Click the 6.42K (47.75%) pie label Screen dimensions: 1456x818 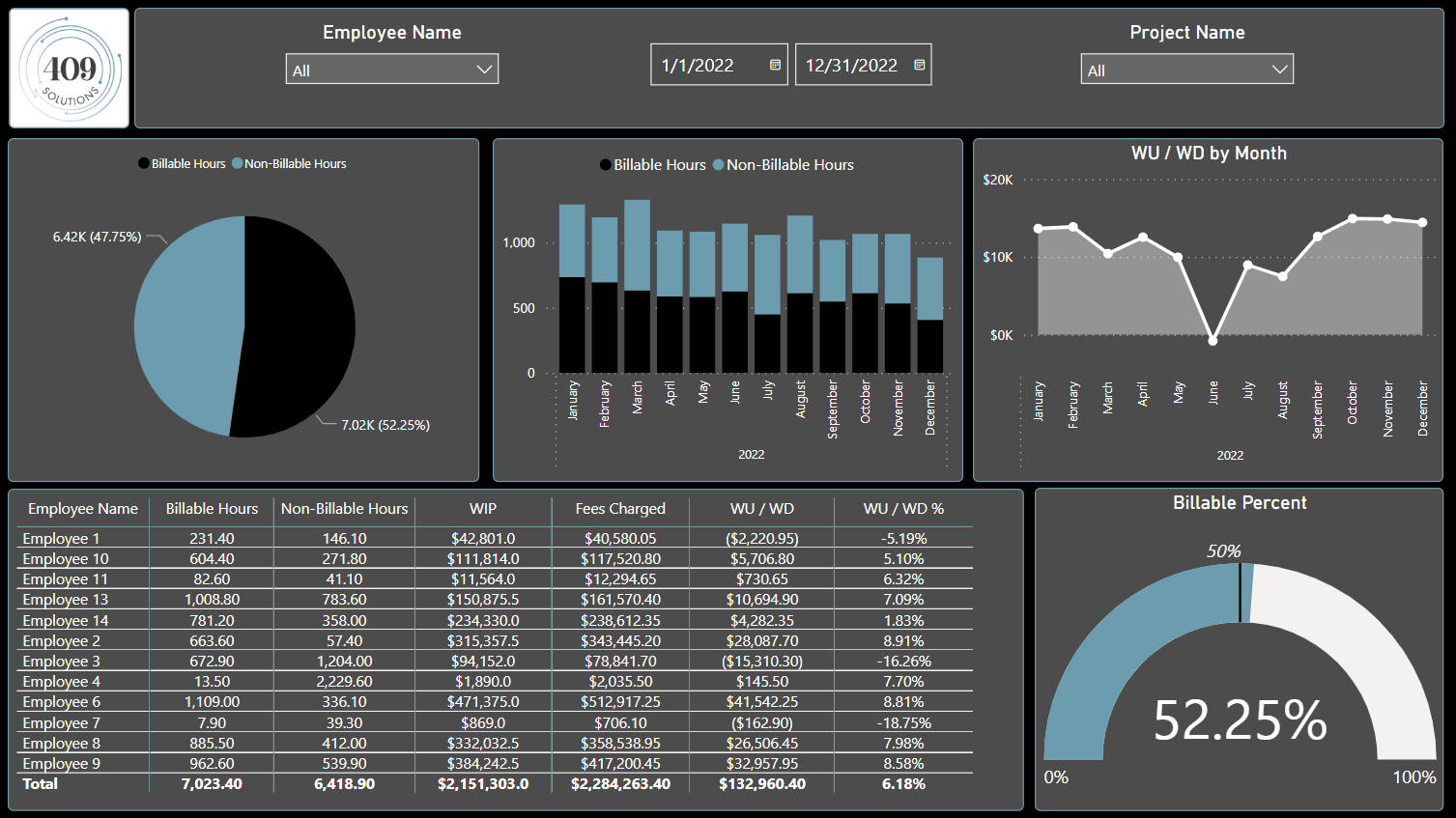pos(97,237)
